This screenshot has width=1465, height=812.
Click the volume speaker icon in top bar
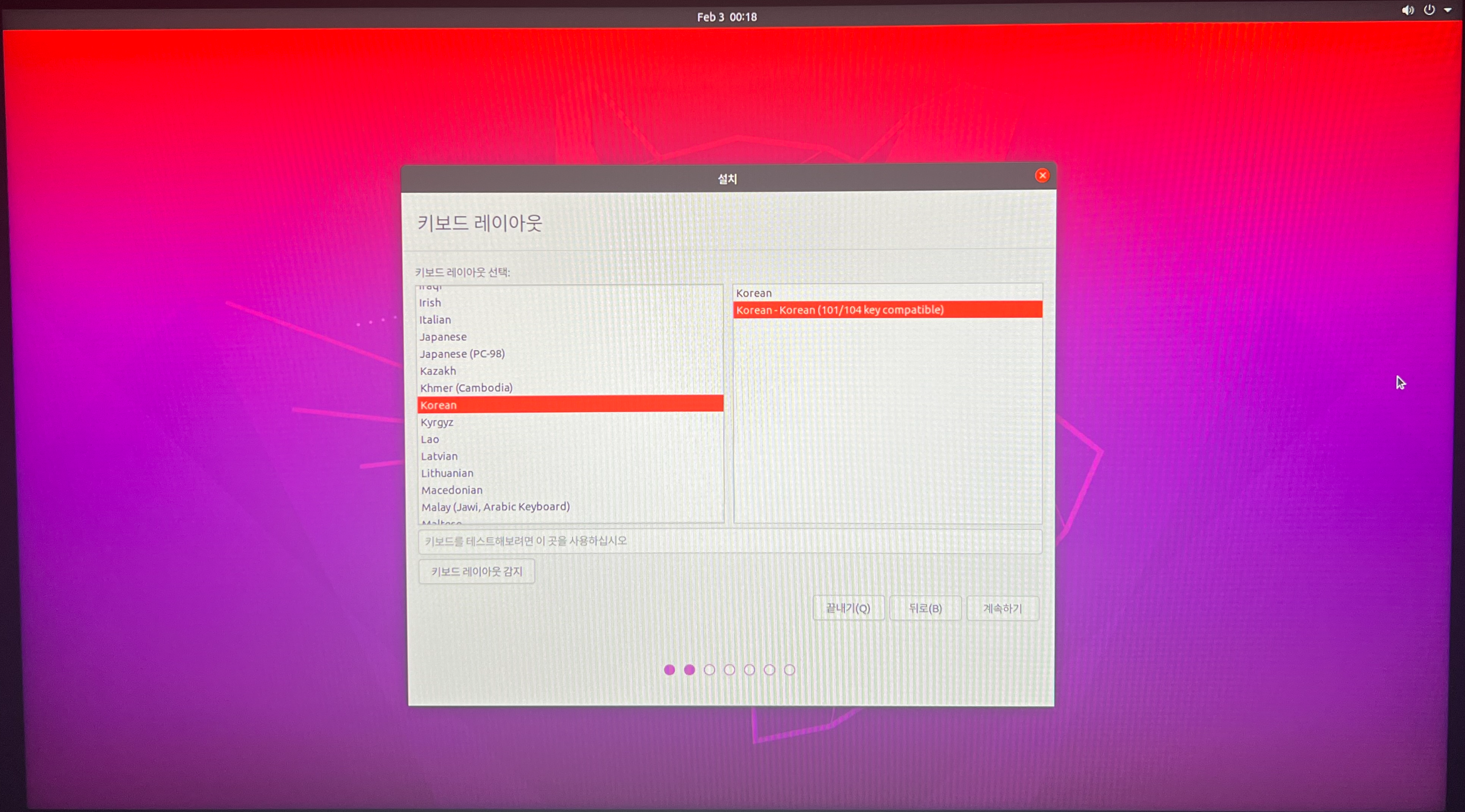(1408, 10)
